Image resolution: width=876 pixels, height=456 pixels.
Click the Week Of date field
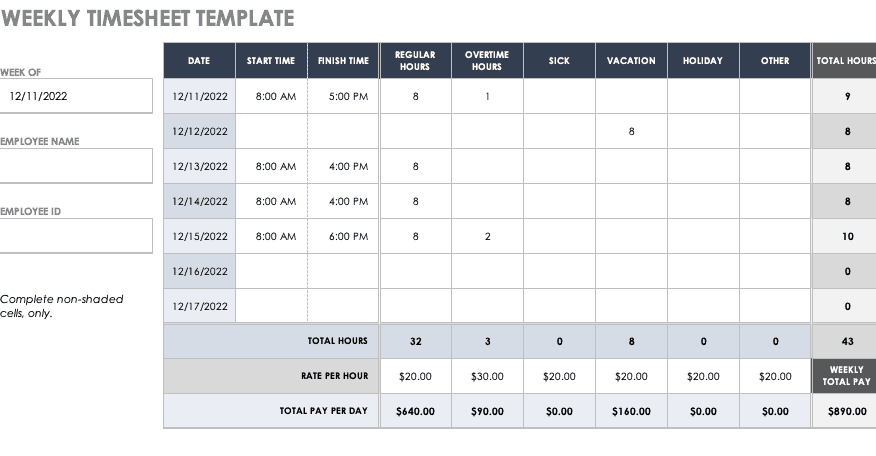pos(76,97)
